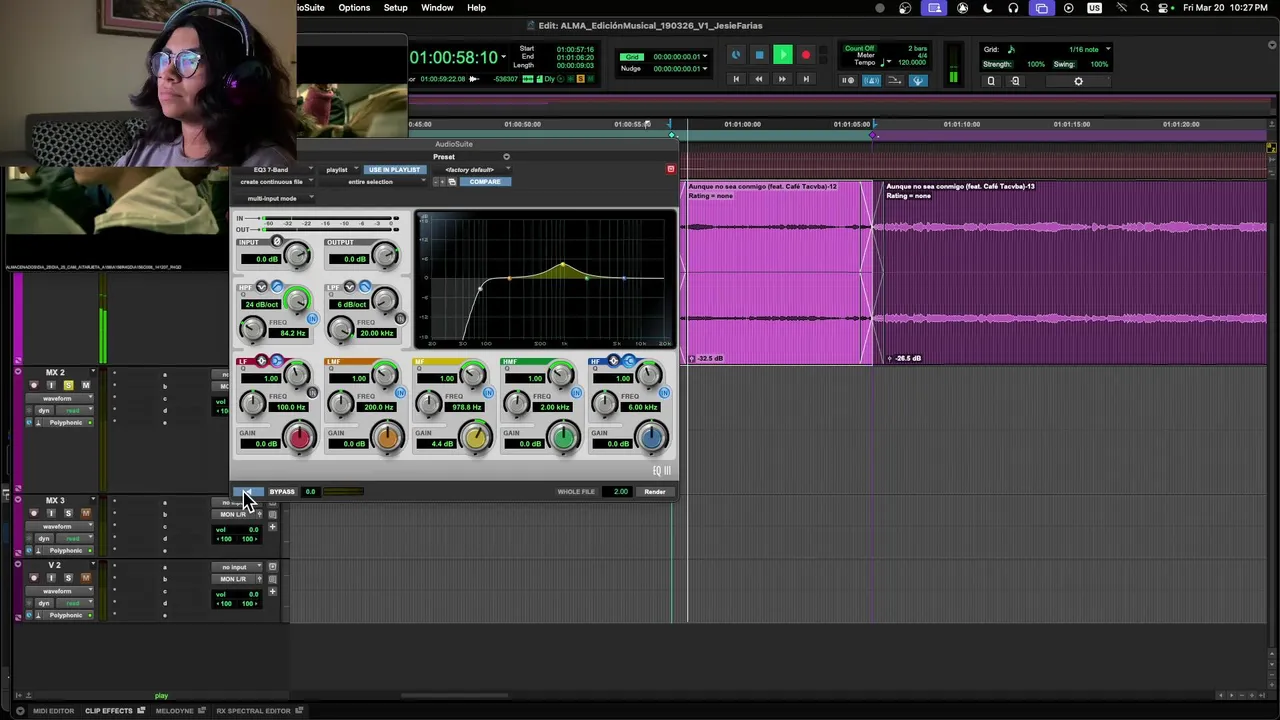Screen dimensions: 1280x720
Task: Click record enable on MX 2 track
Action: click(33, 385)
